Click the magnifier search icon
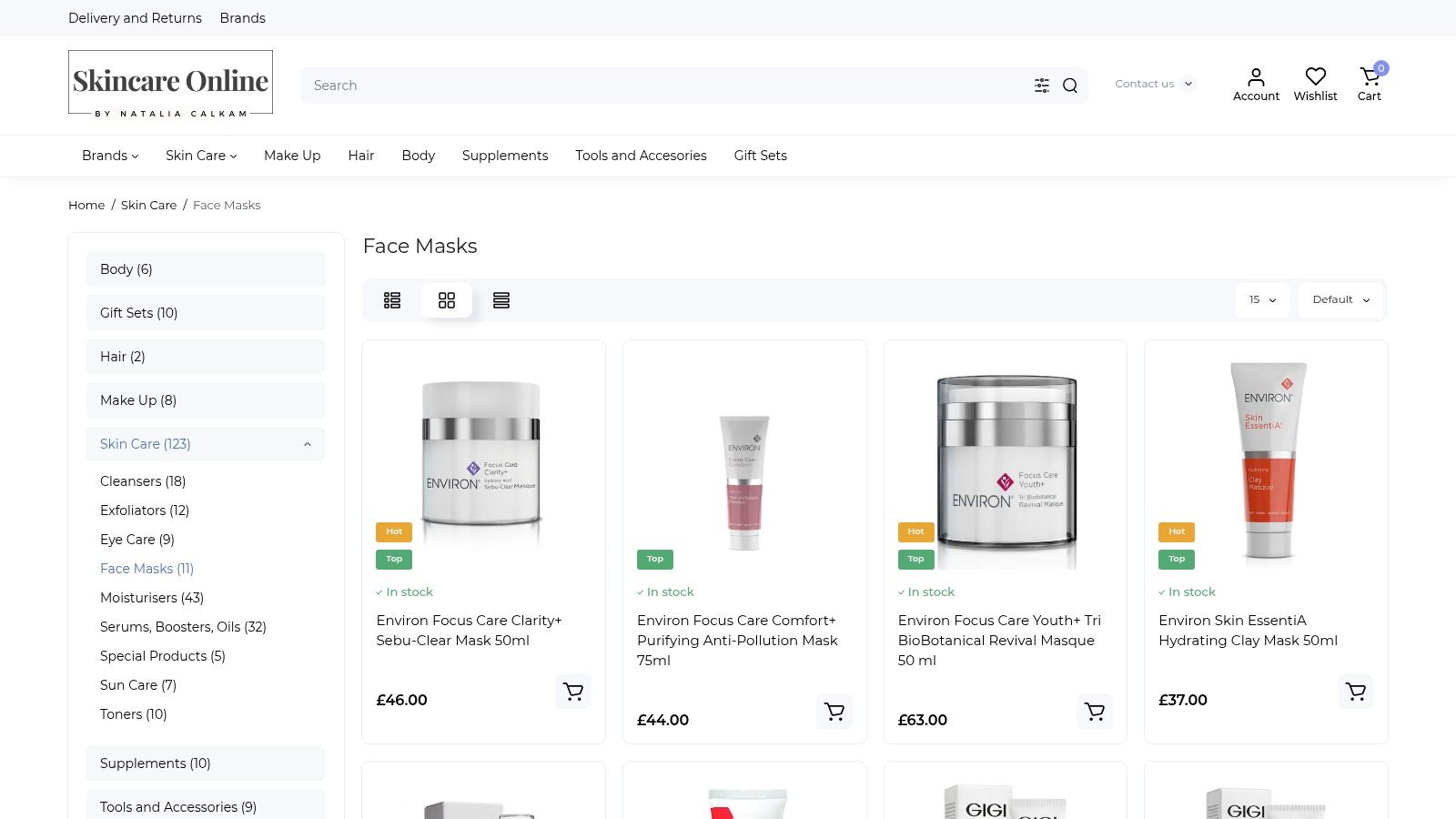The image size is (1456, 819). (1070, 86)
